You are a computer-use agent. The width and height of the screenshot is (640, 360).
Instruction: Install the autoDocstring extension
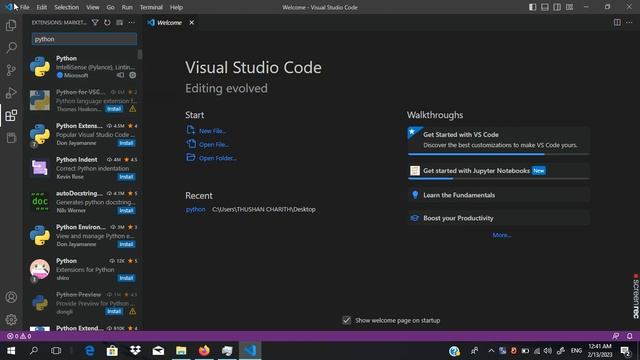(126, 211)
